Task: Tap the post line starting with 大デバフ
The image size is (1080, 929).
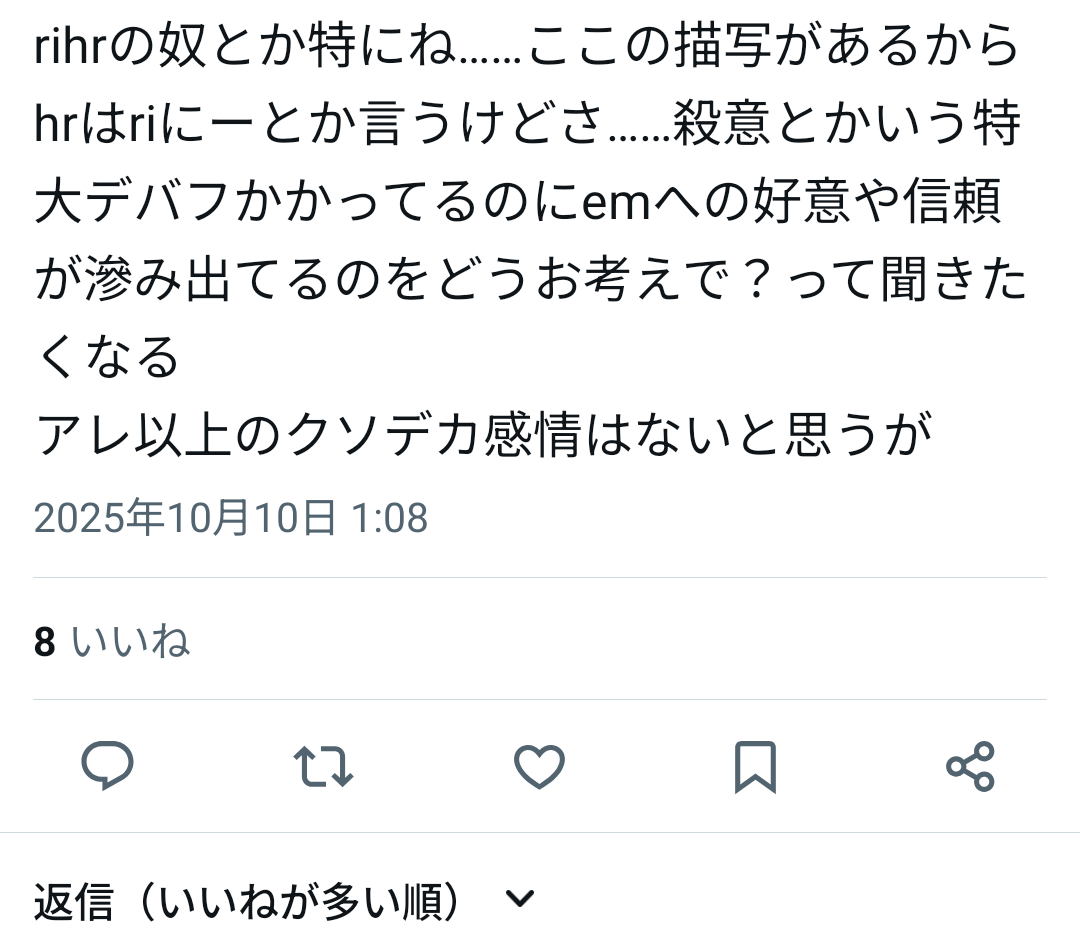Action: click(518, 201)
